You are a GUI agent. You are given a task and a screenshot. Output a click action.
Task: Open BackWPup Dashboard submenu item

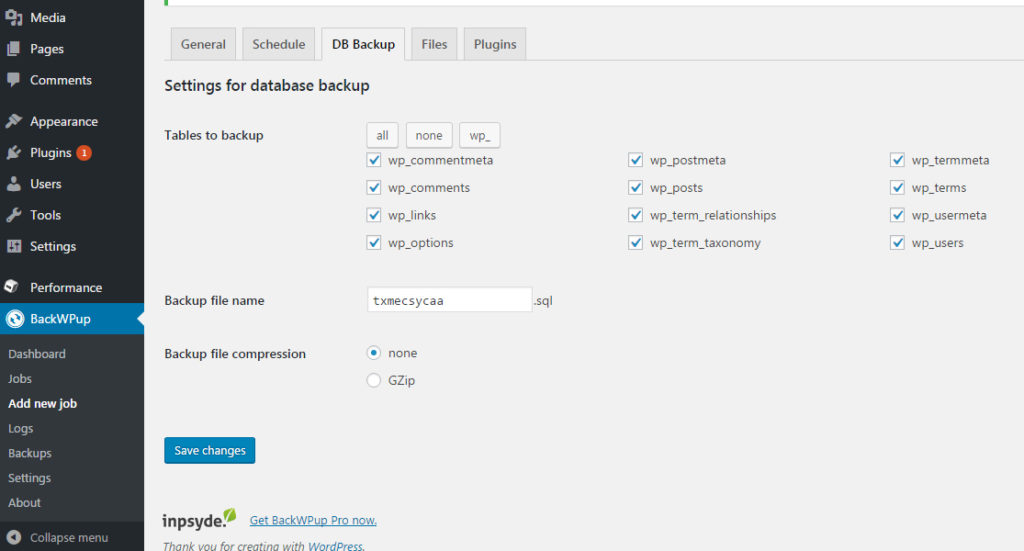[37, 354]
